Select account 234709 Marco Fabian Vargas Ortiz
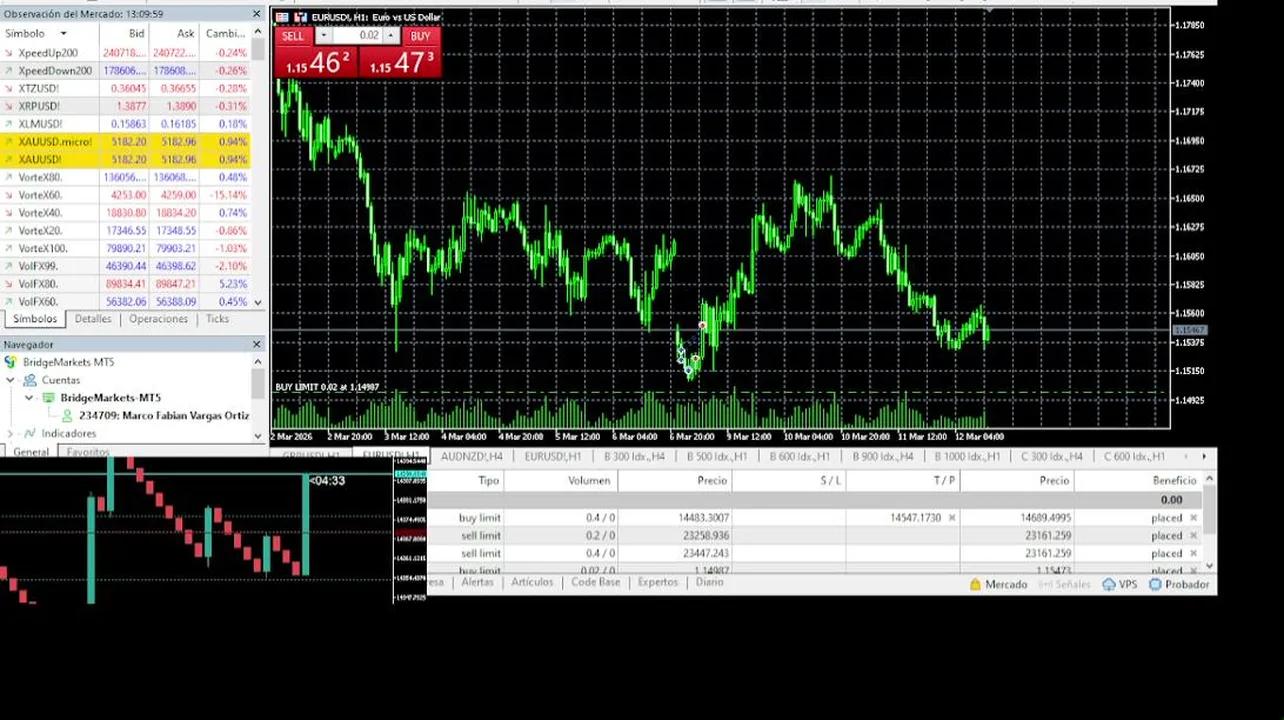This screenshot has height=720, width=1284. coord(164,416)
